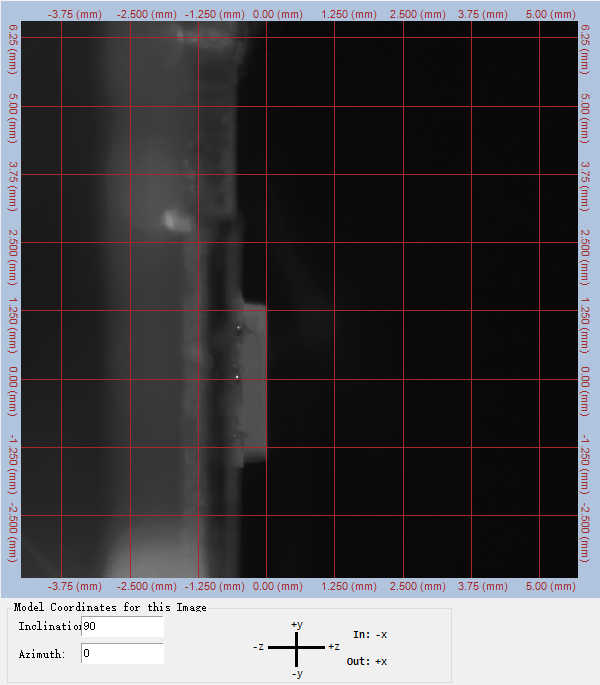Select the 0.00 (mm) mark on top ruler
Screen dimensions: 600x685
tap(278, 15)
